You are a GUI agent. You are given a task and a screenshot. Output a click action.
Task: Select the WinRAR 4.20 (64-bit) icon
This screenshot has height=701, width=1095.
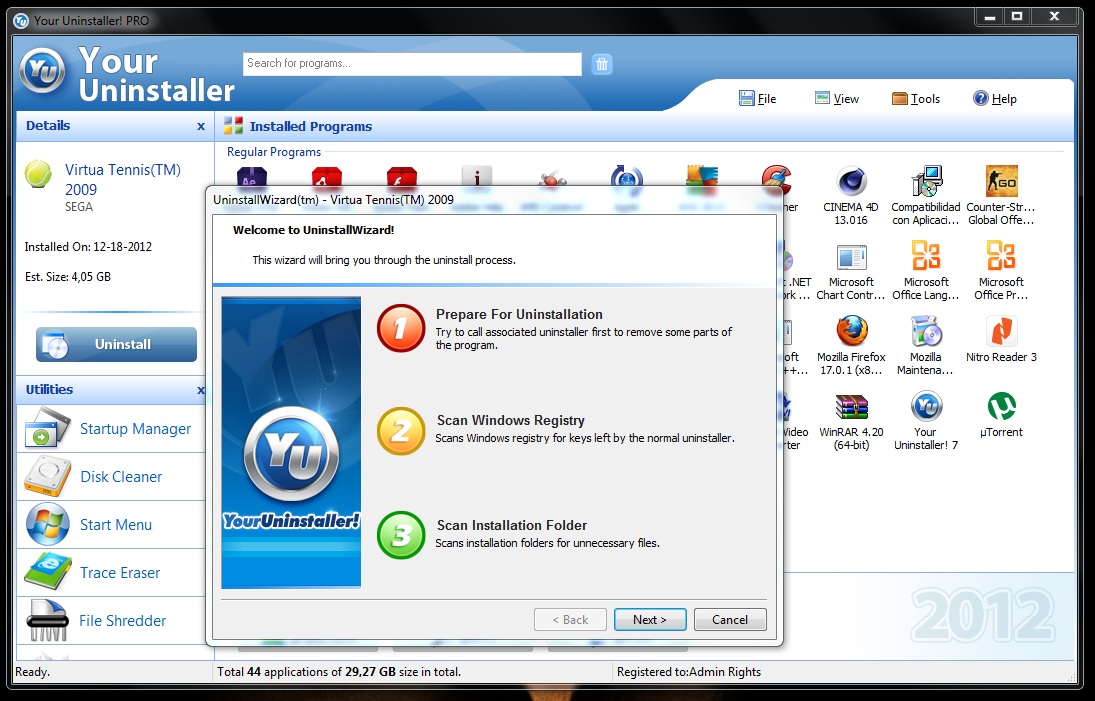tap(851, 406)
